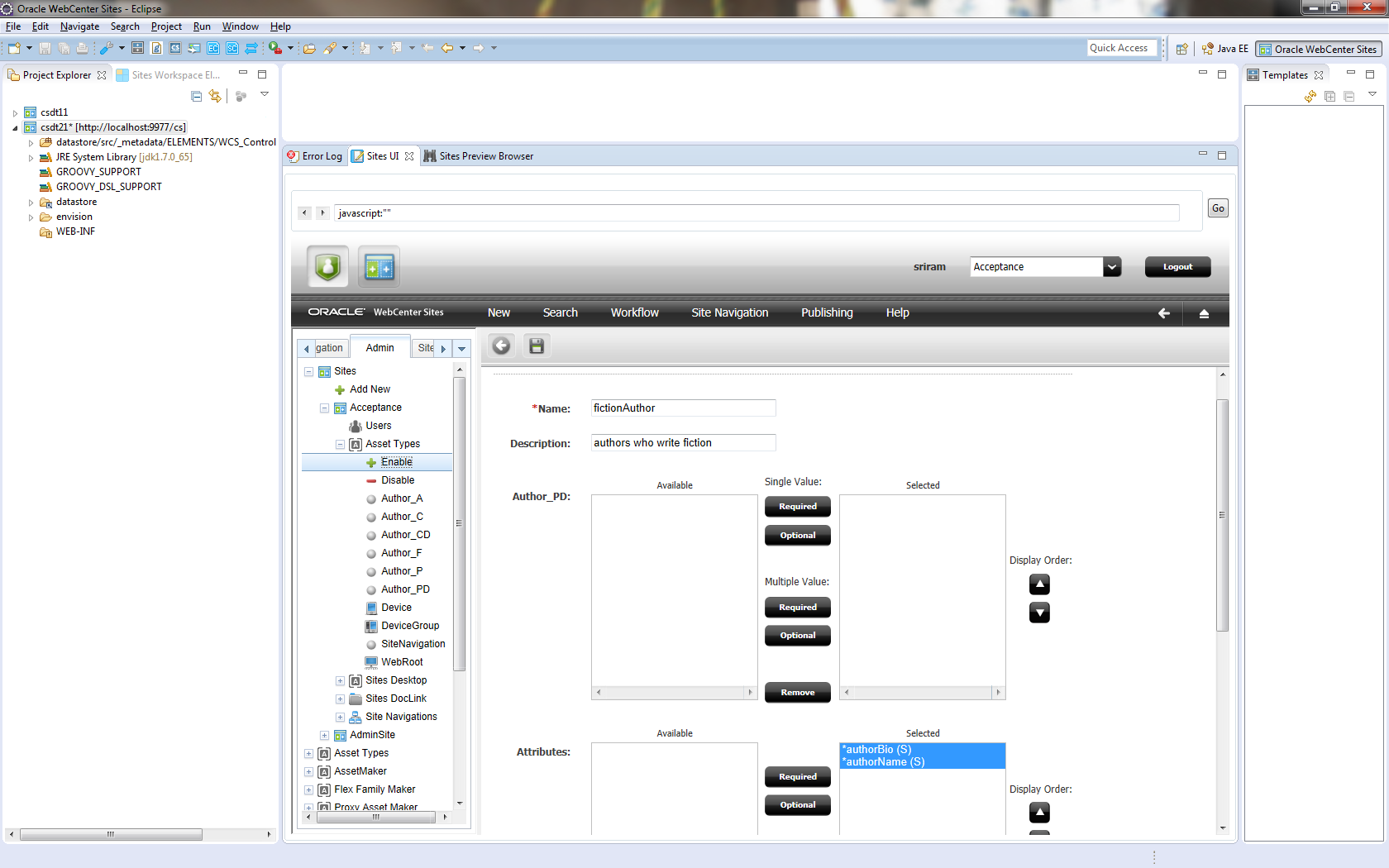This screenshot has width=1389, height=868.
Task: Click the blue sync arrows toolbar icon
Action: pos(251,48)
